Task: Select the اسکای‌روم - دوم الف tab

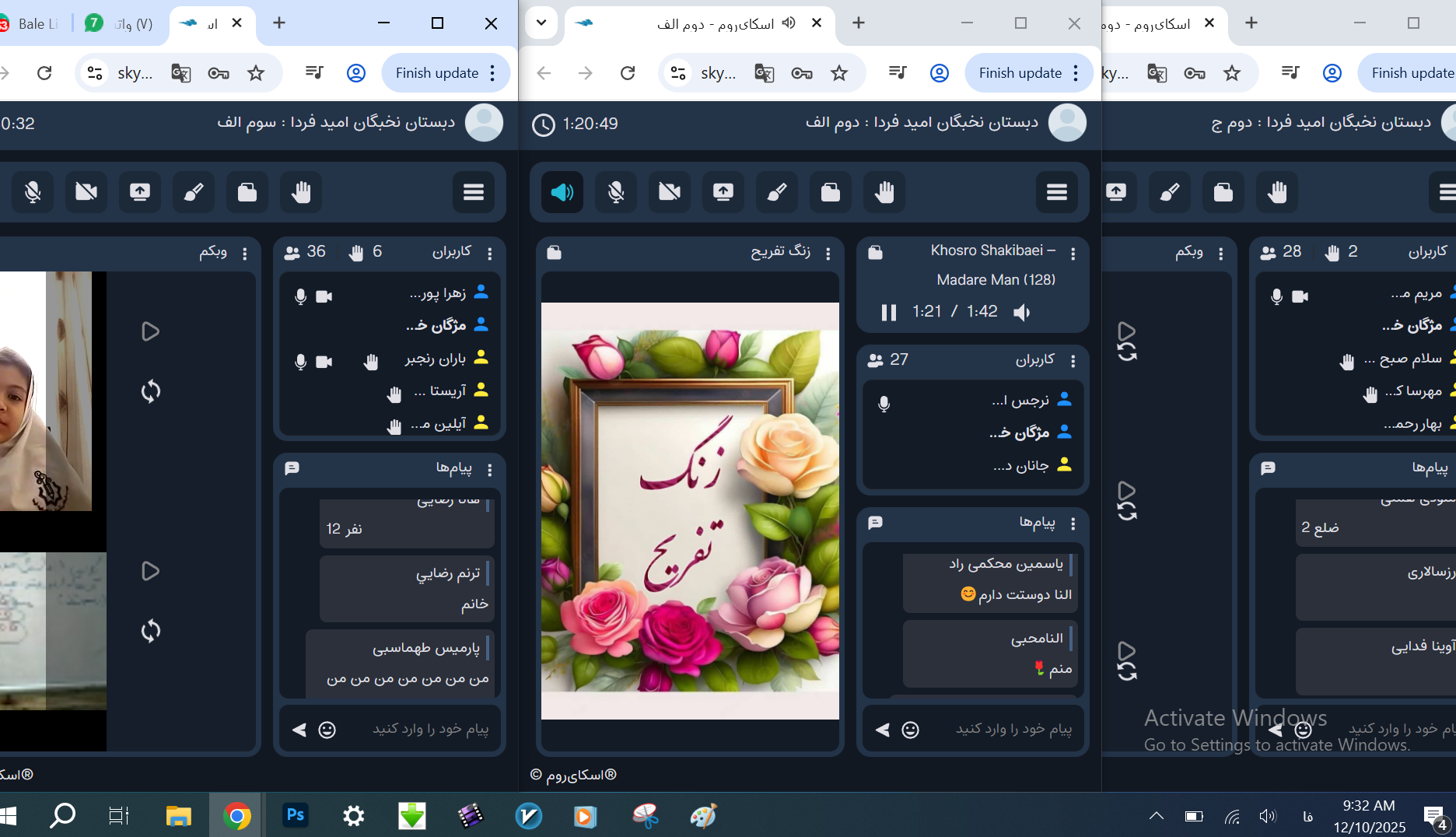Action: (700, 23)
